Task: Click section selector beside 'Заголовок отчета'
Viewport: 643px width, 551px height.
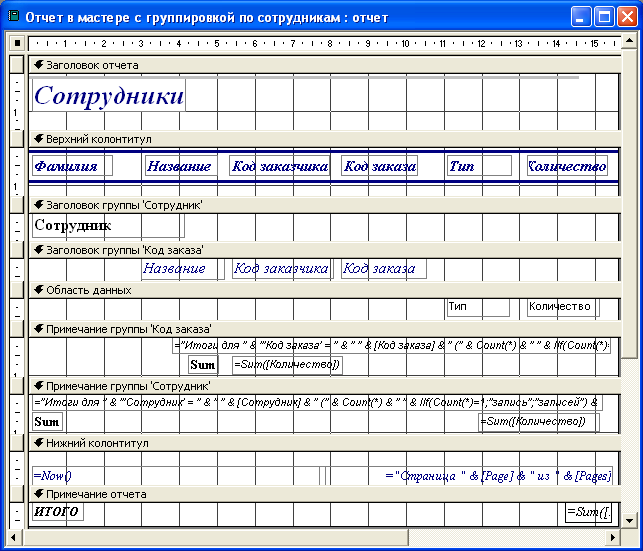Action: (17, 65)
